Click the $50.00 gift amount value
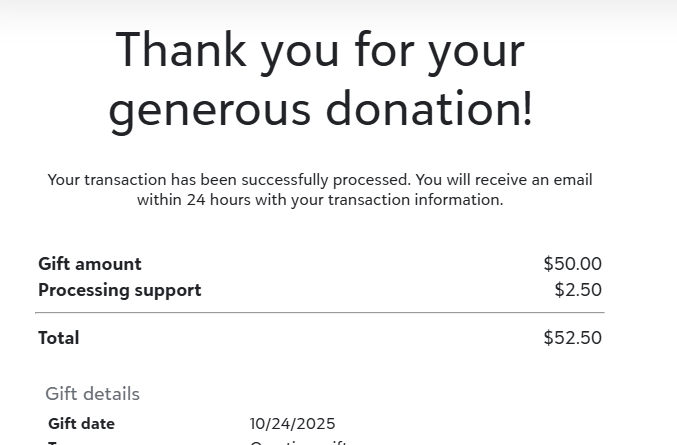Screen dimensions: 677x445 (x=572, y=264)
